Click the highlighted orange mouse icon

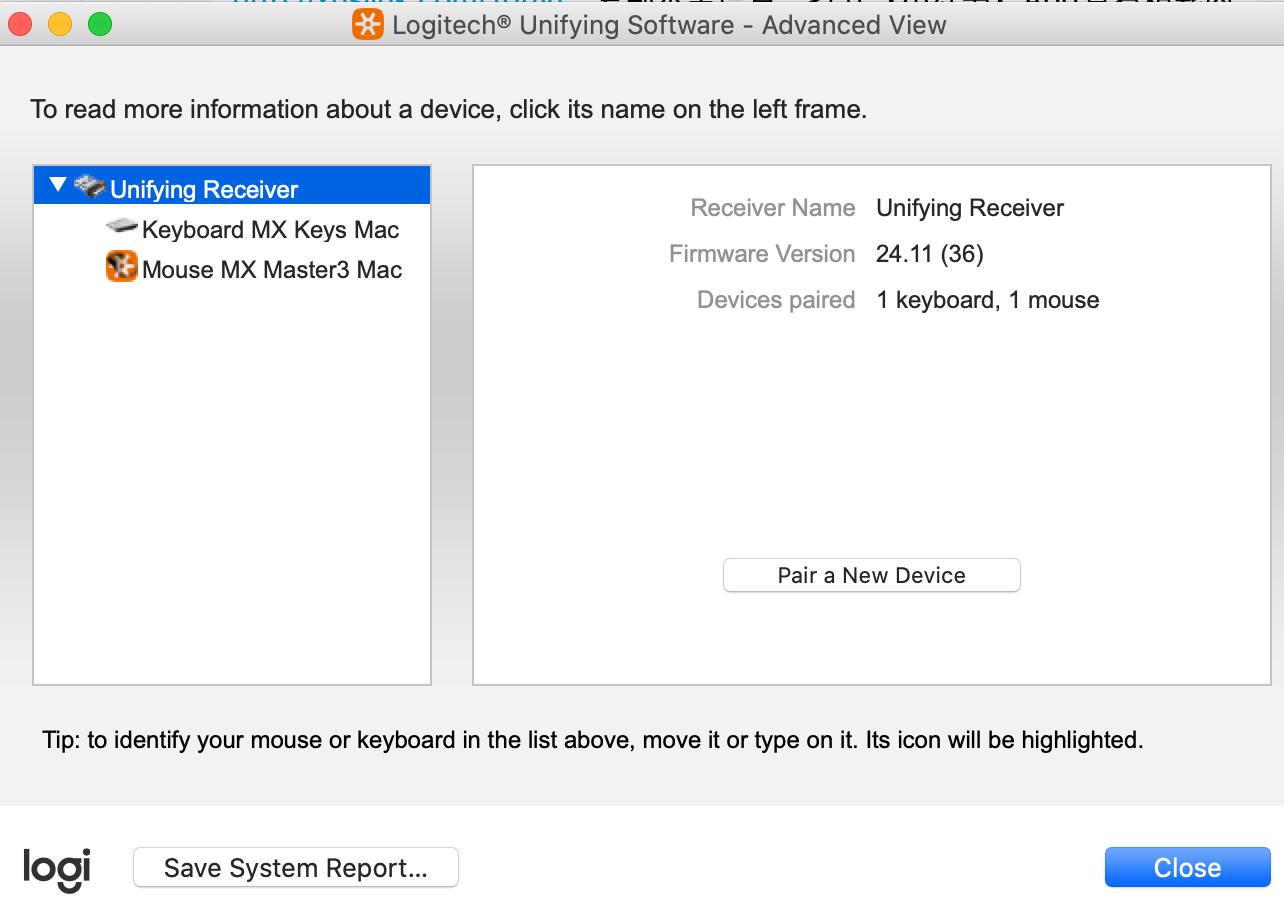pos(121,267)
